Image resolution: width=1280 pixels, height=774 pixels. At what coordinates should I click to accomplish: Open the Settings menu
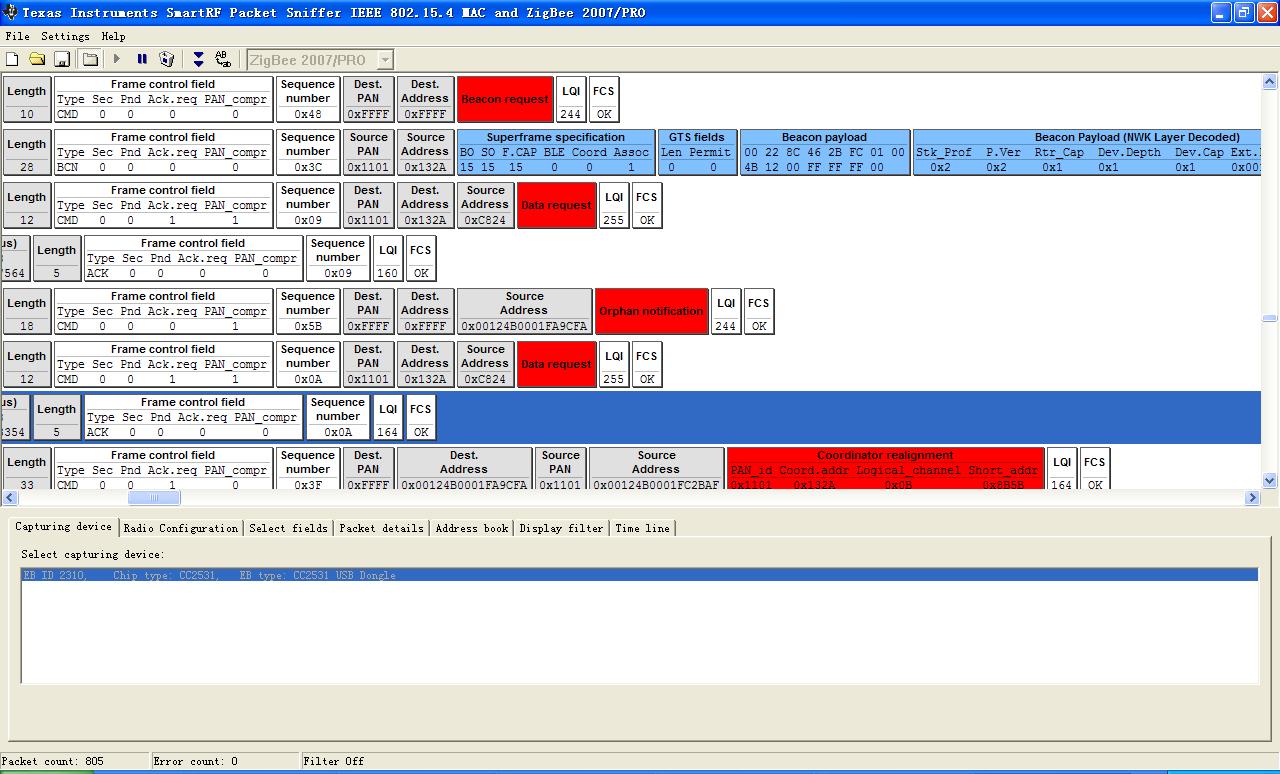65,36
